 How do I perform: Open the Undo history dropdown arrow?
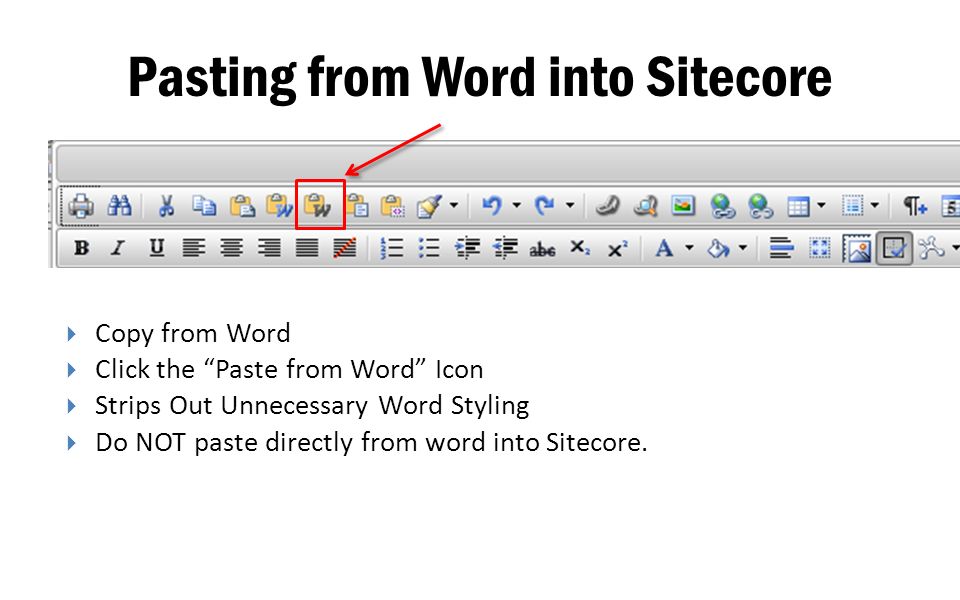517,205
